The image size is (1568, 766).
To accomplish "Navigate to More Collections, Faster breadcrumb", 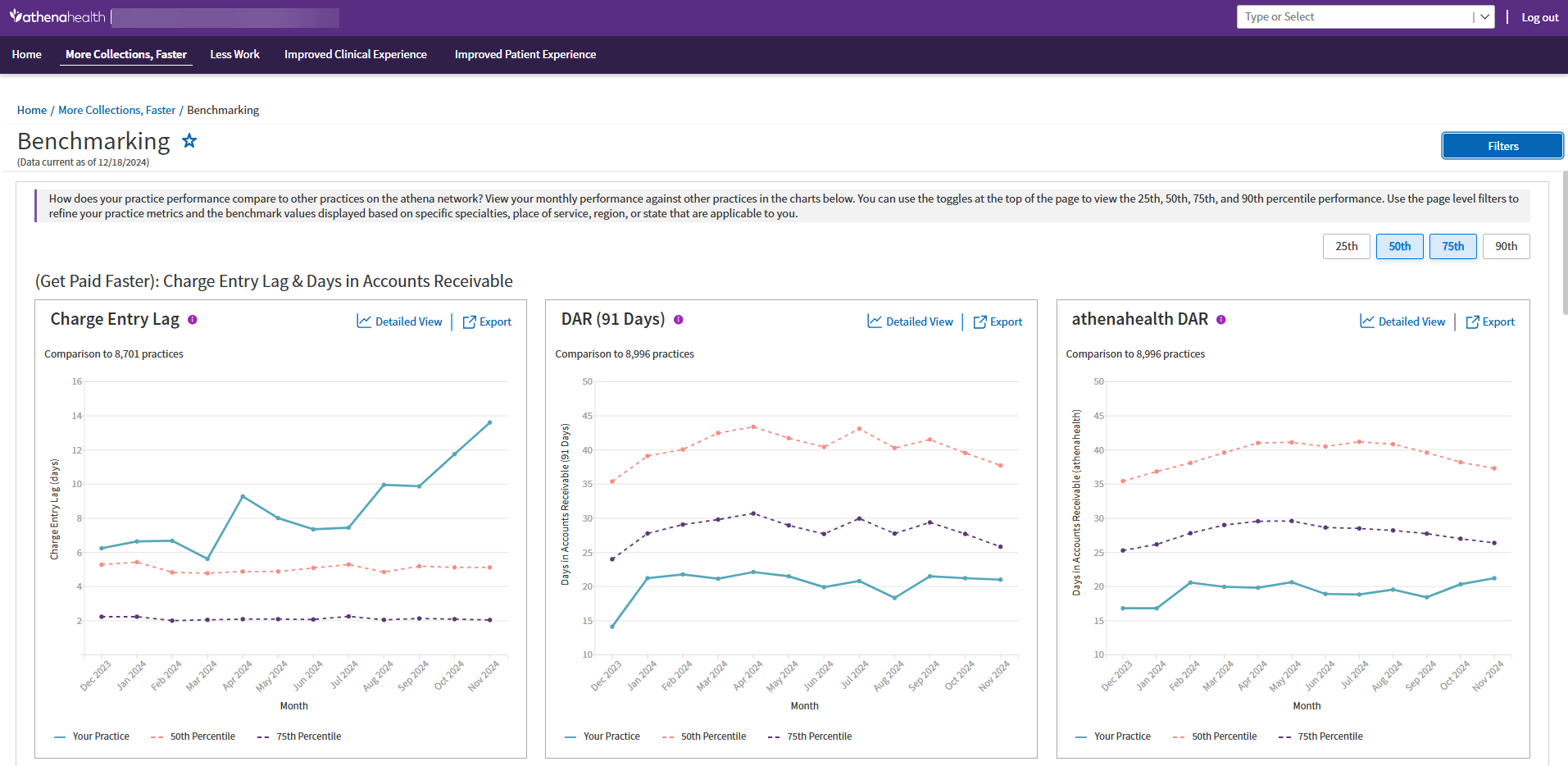I will (116, 109).
